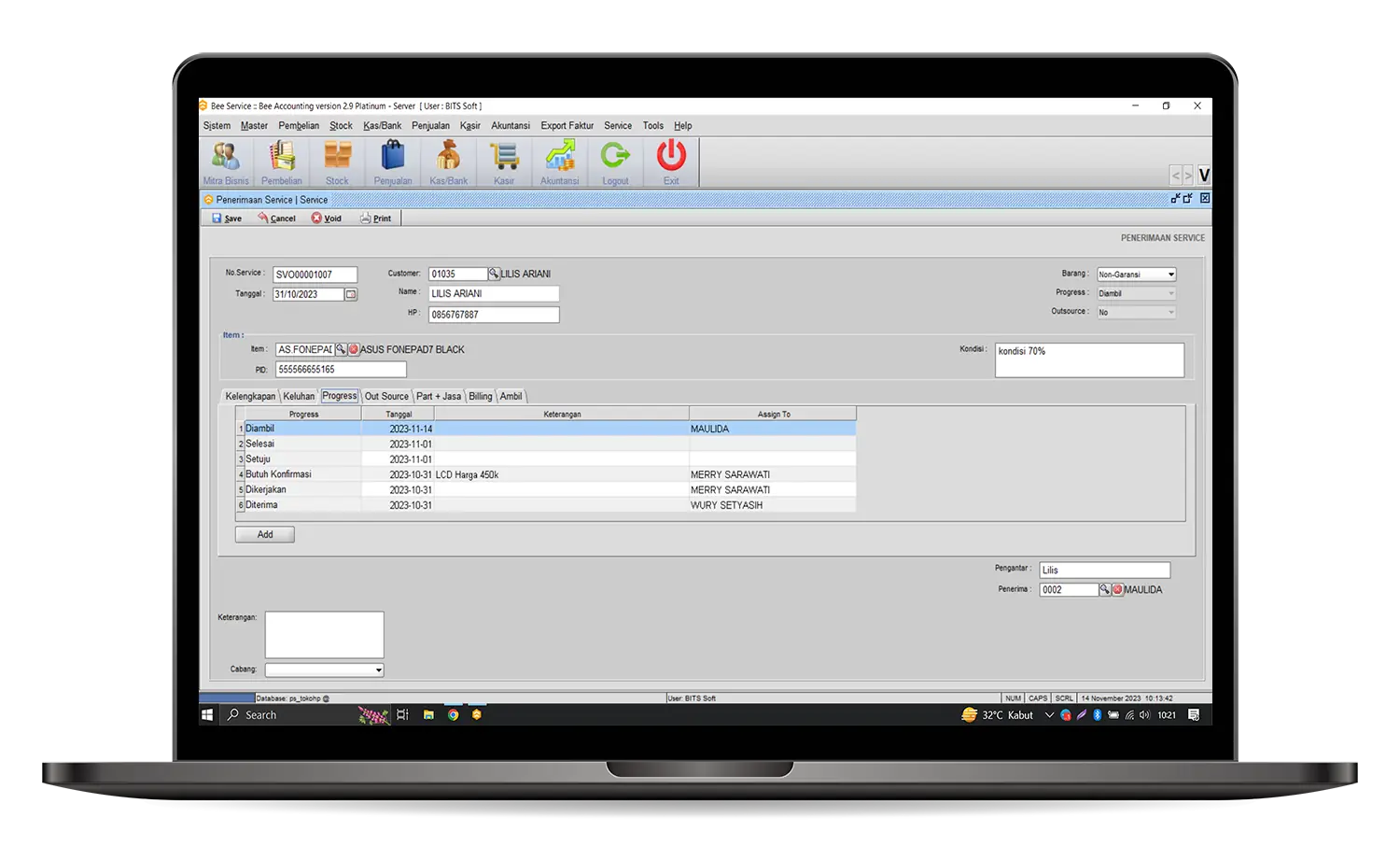Clear the item with the red icon
The image size is (1400, 846).
pyautogui.click(x=354, y=349)
